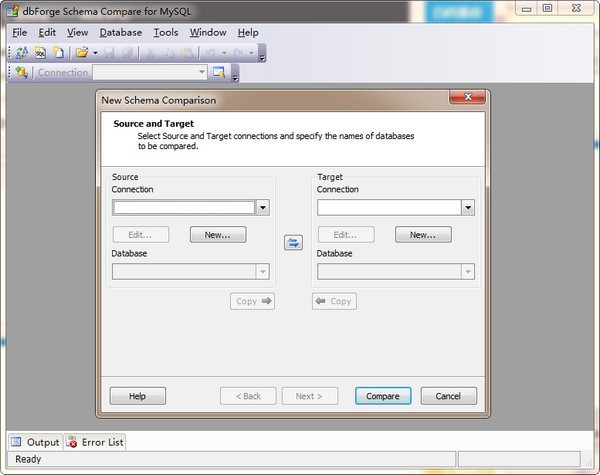Click Copy target to source button
The height and width of the screenshot is (475, 600).
point(334,301)
